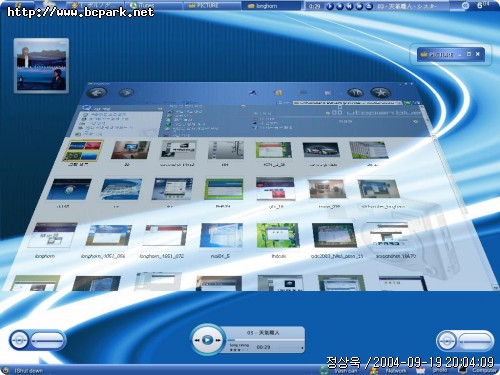Open the Network shortcut in the bottom bar

388,370
